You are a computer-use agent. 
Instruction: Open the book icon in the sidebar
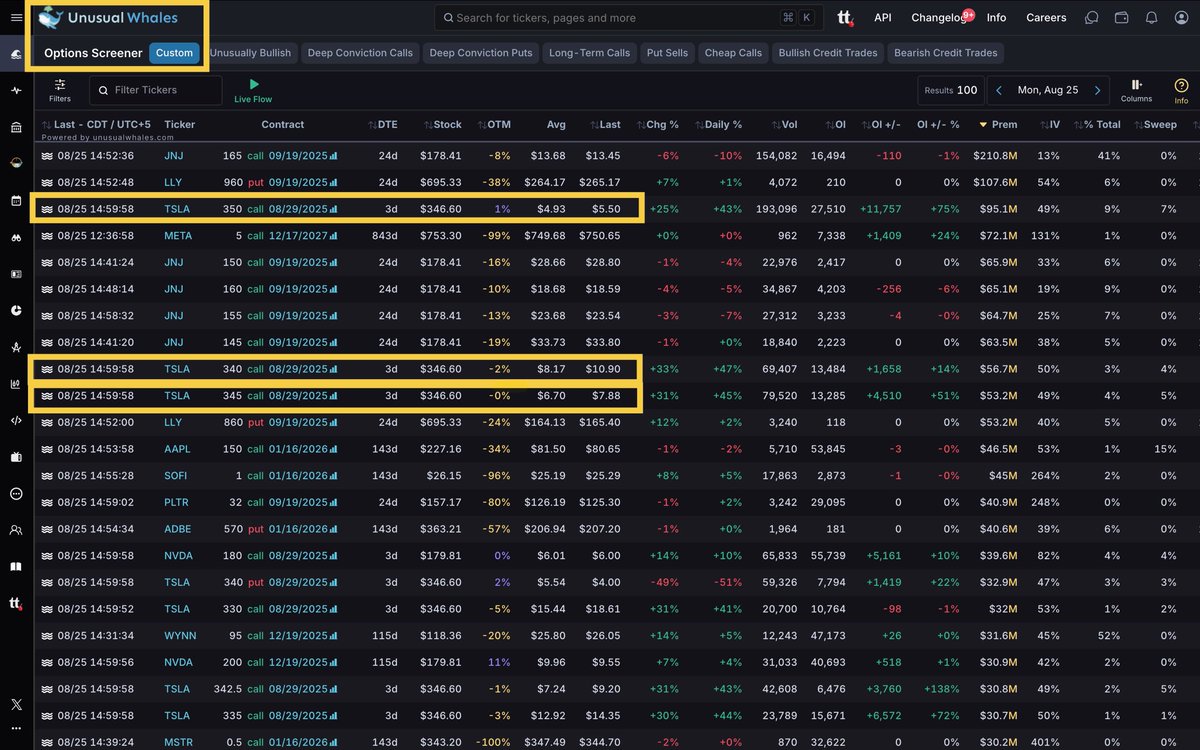pos(16,567)
